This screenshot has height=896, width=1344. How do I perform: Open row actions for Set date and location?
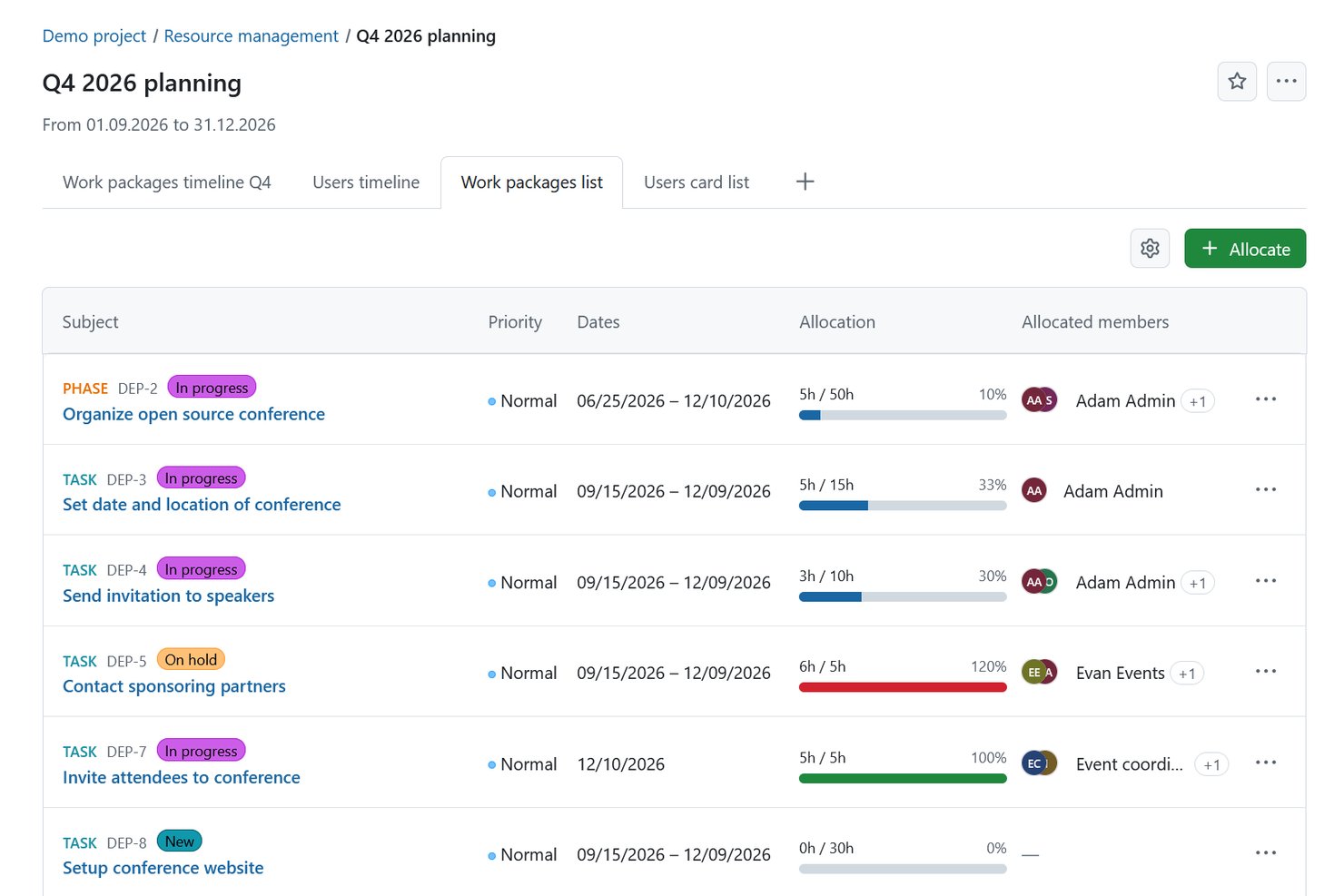pyautogui.click(x=1266, y=490)
